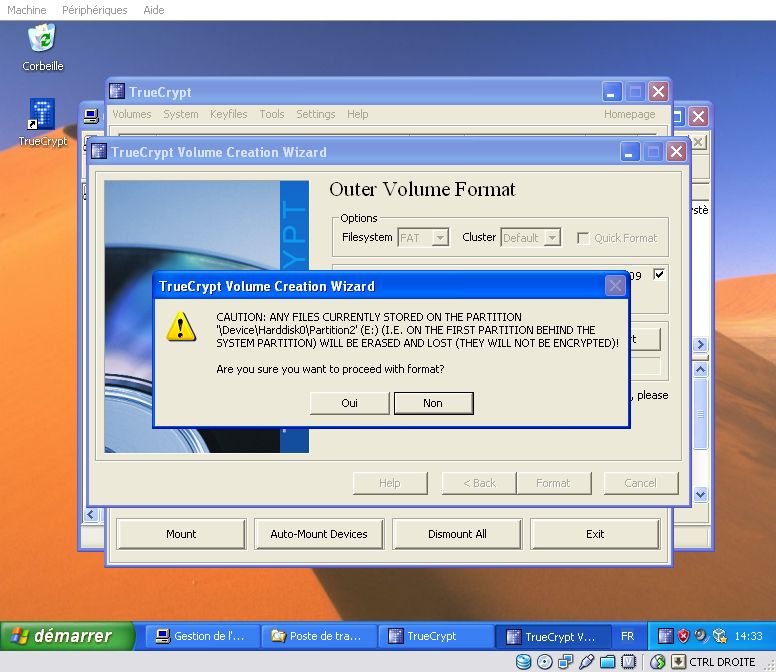Screen dimensions: 776x672
Task: Switch to TrueCrypt taskbar button
Action: coord(436,636)
